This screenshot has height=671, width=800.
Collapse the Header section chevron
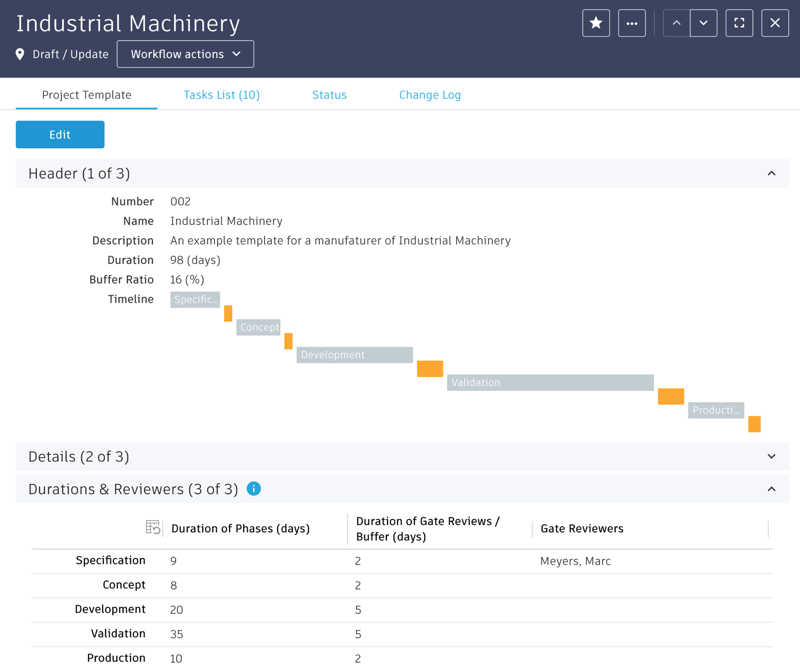pos(771,174)
